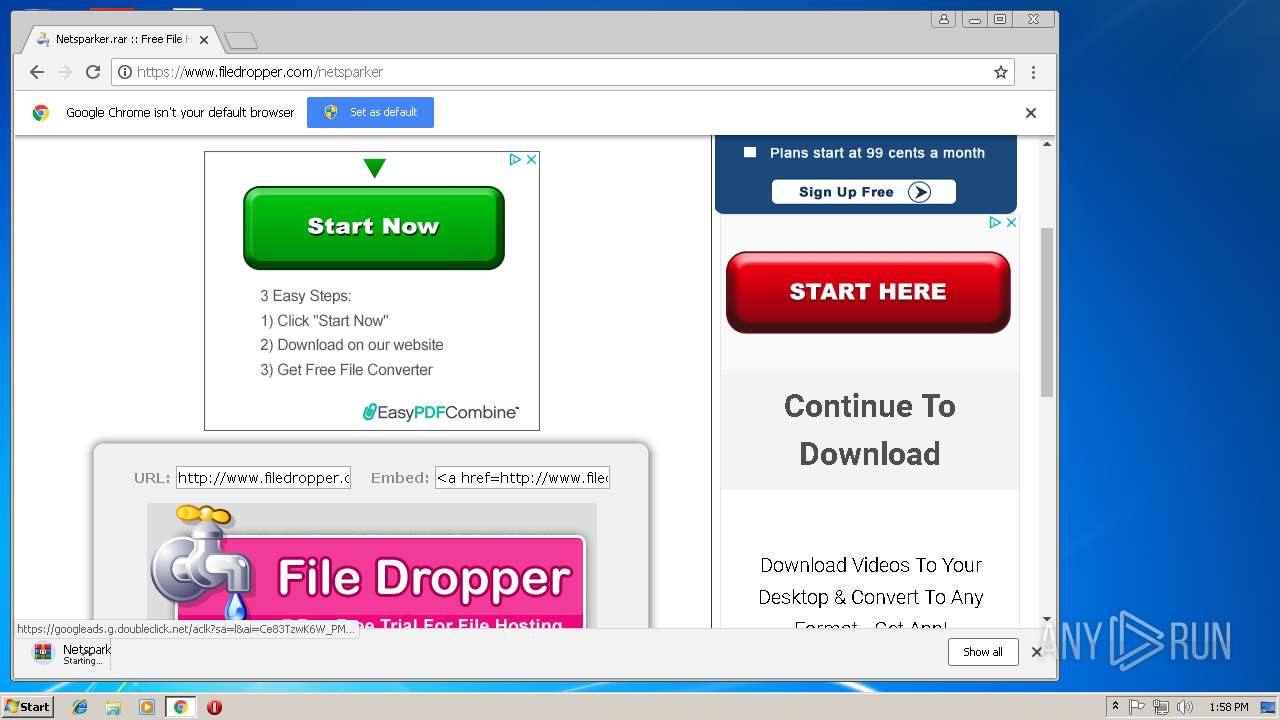Viewport: 1280px width, 720px height.
Task: Open Internet Explorer from taskbar
Action: 80,707
